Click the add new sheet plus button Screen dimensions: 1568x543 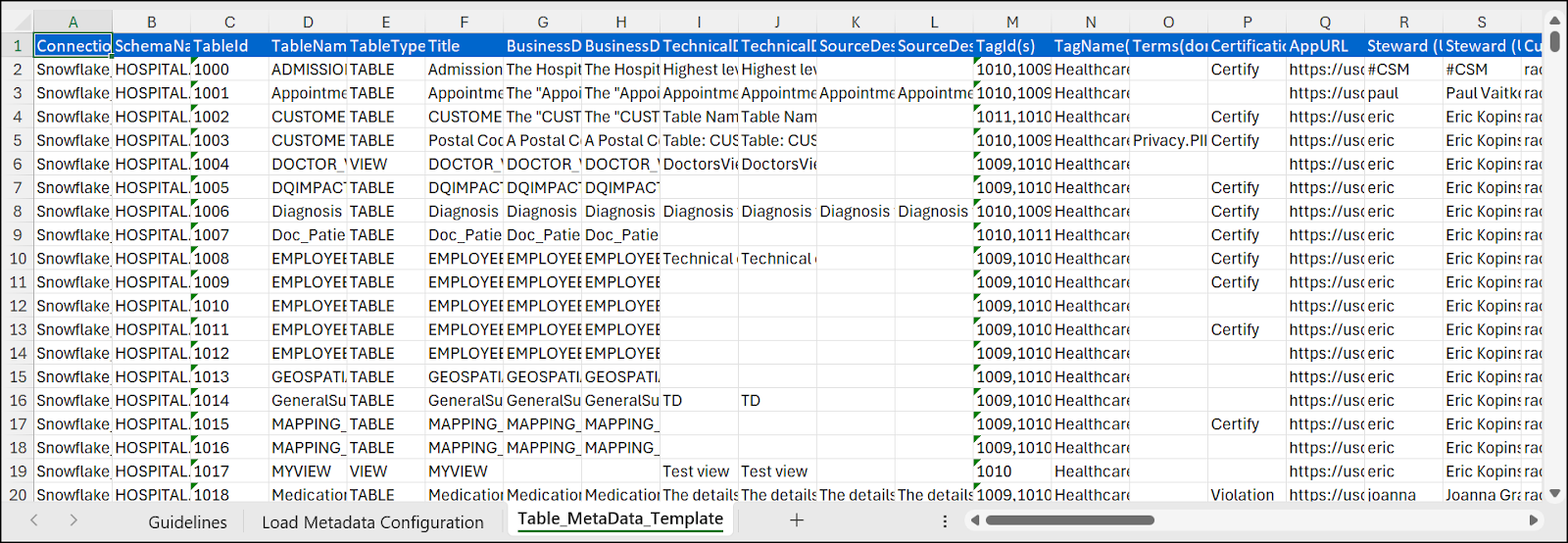(797, 520)
